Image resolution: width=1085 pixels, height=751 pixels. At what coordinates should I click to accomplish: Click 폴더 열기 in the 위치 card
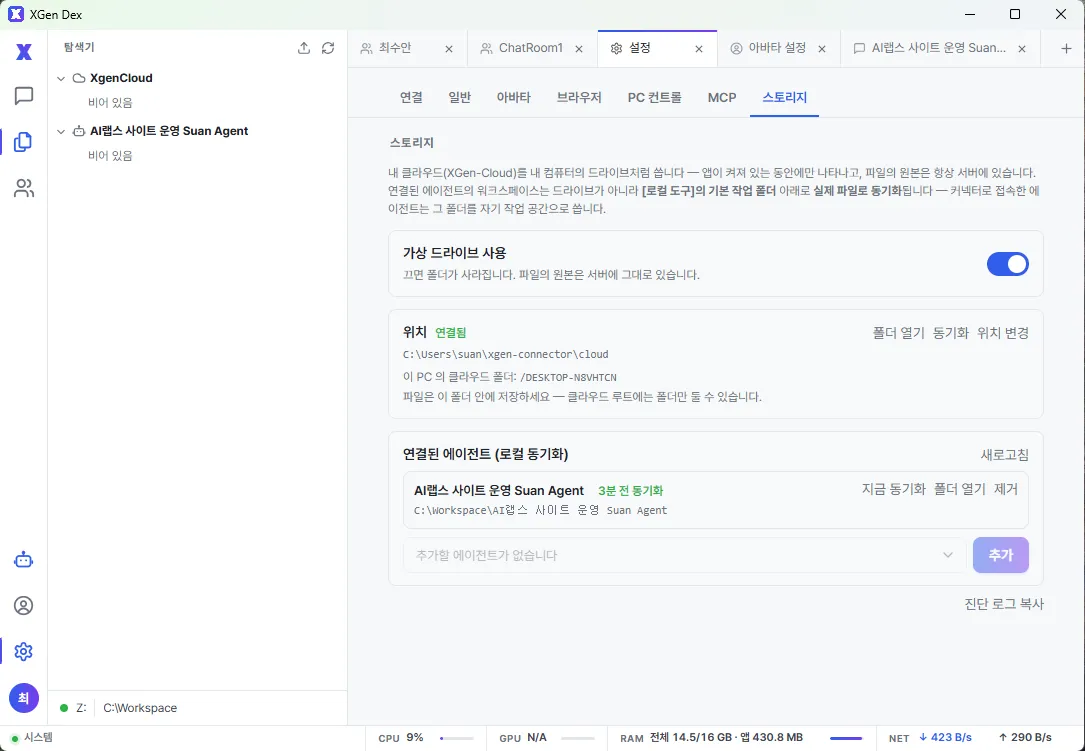898,333
